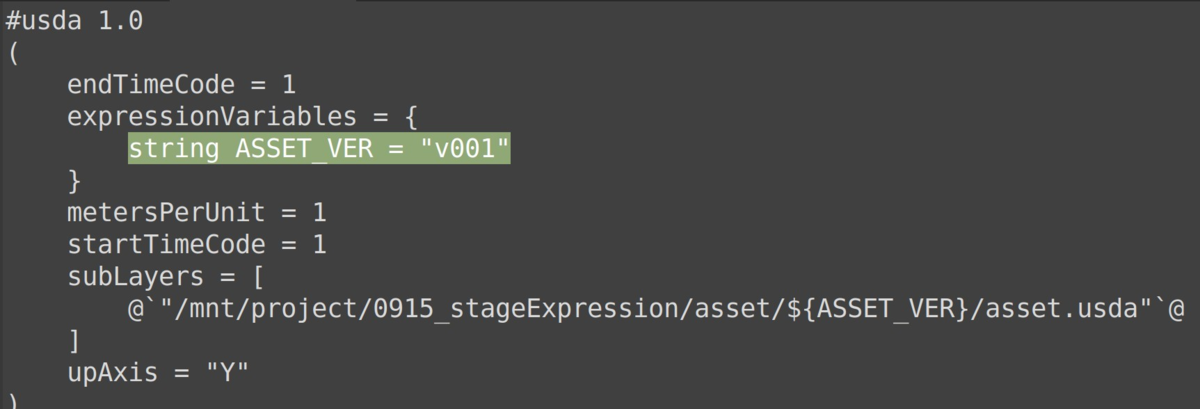This screenshot has width=1200, height=409.
Task: Click the opening brace after expressionVariables
Action: pos(410,117)
